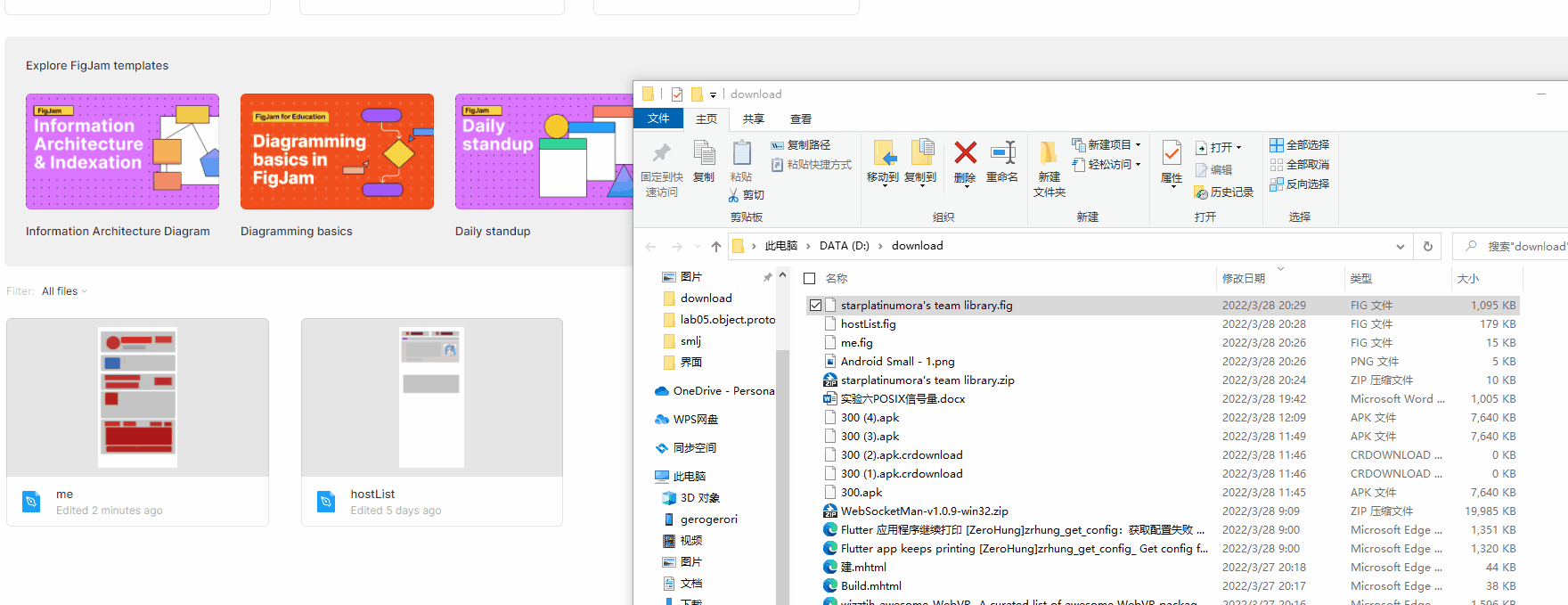Click the up-directory arrow in navigation bar
1568x605 pixels.
[x=716, y=247]
